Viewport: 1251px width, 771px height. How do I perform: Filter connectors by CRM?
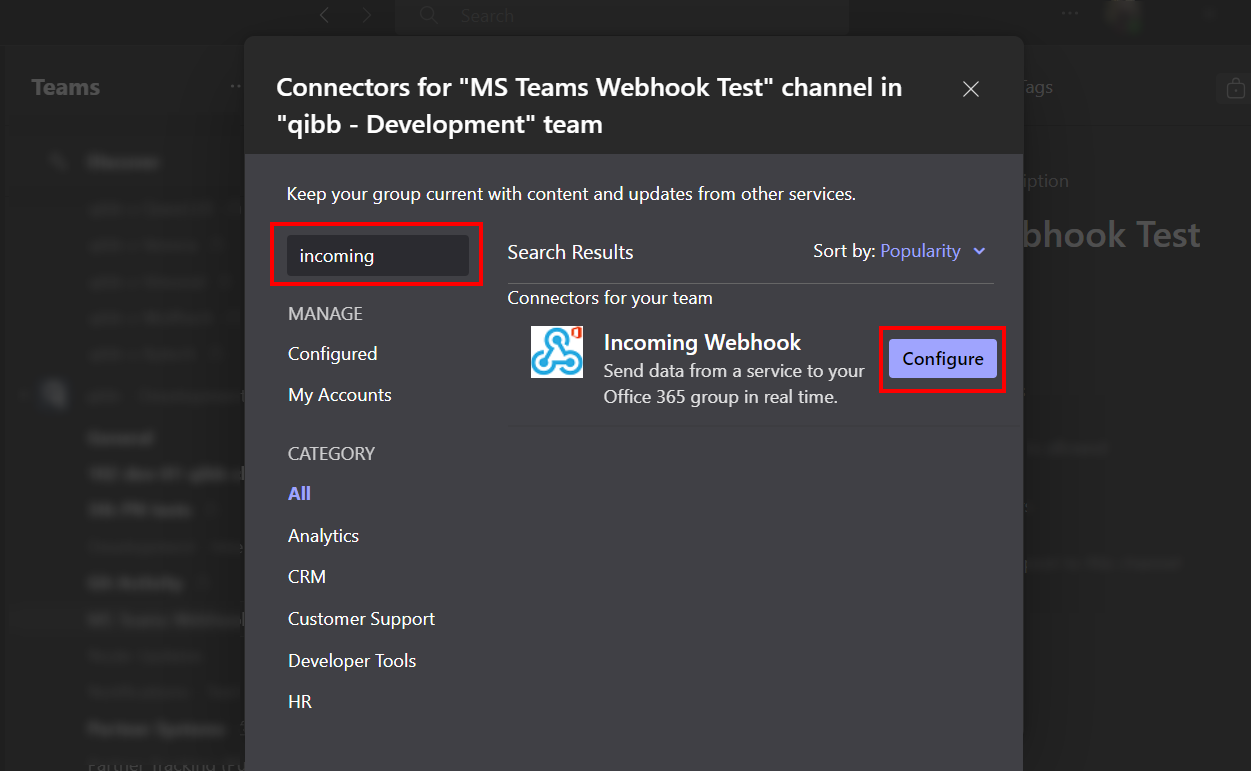click(306, 576)
